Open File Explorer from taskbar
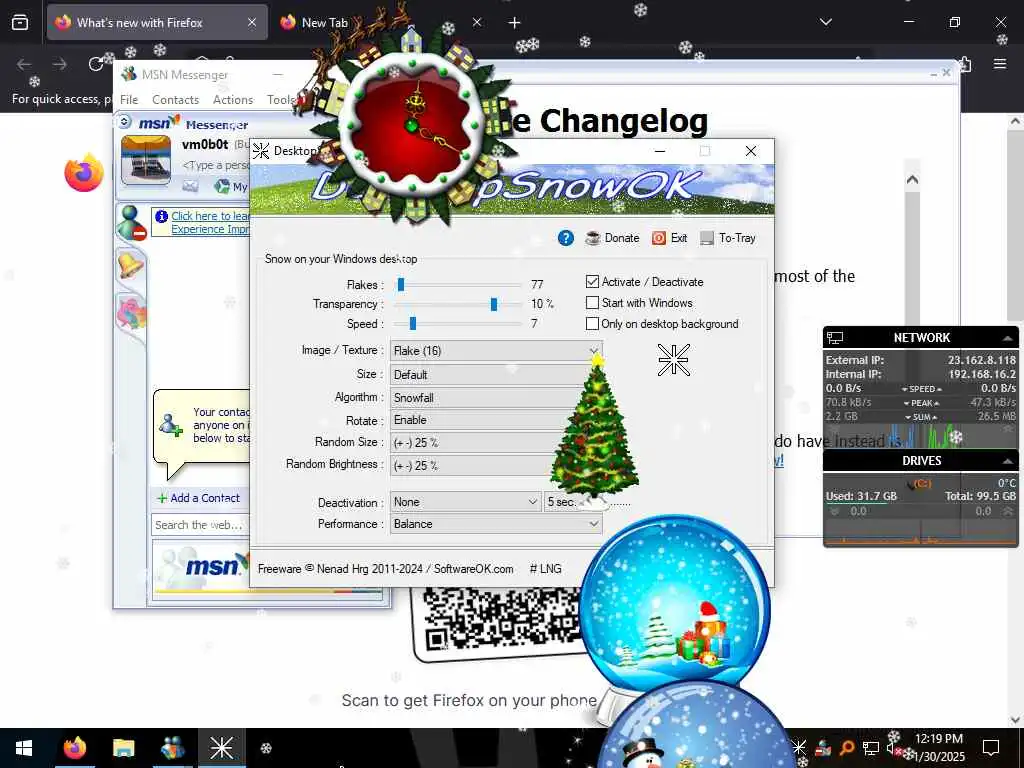The height and width of the screenshot is (768, 1024). coord(123,748)
